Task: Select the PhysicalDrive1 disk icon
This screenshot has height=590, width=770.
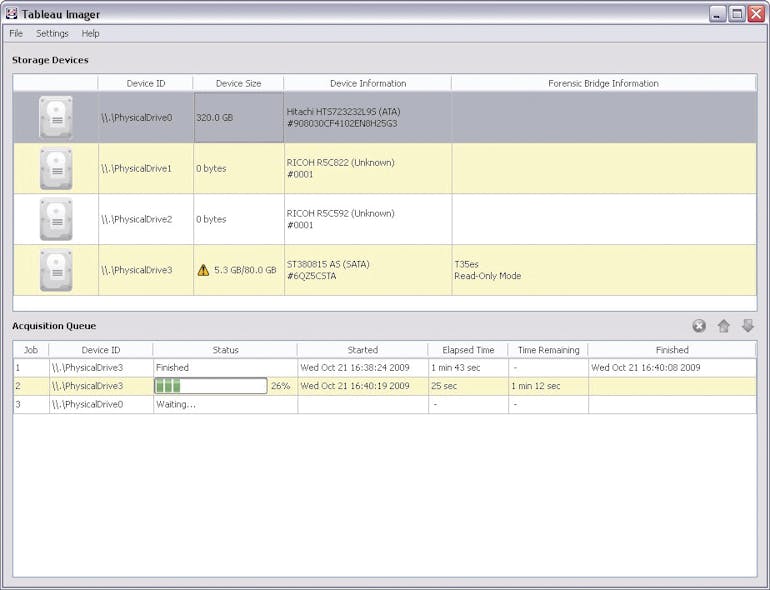Action: point(56,168)
